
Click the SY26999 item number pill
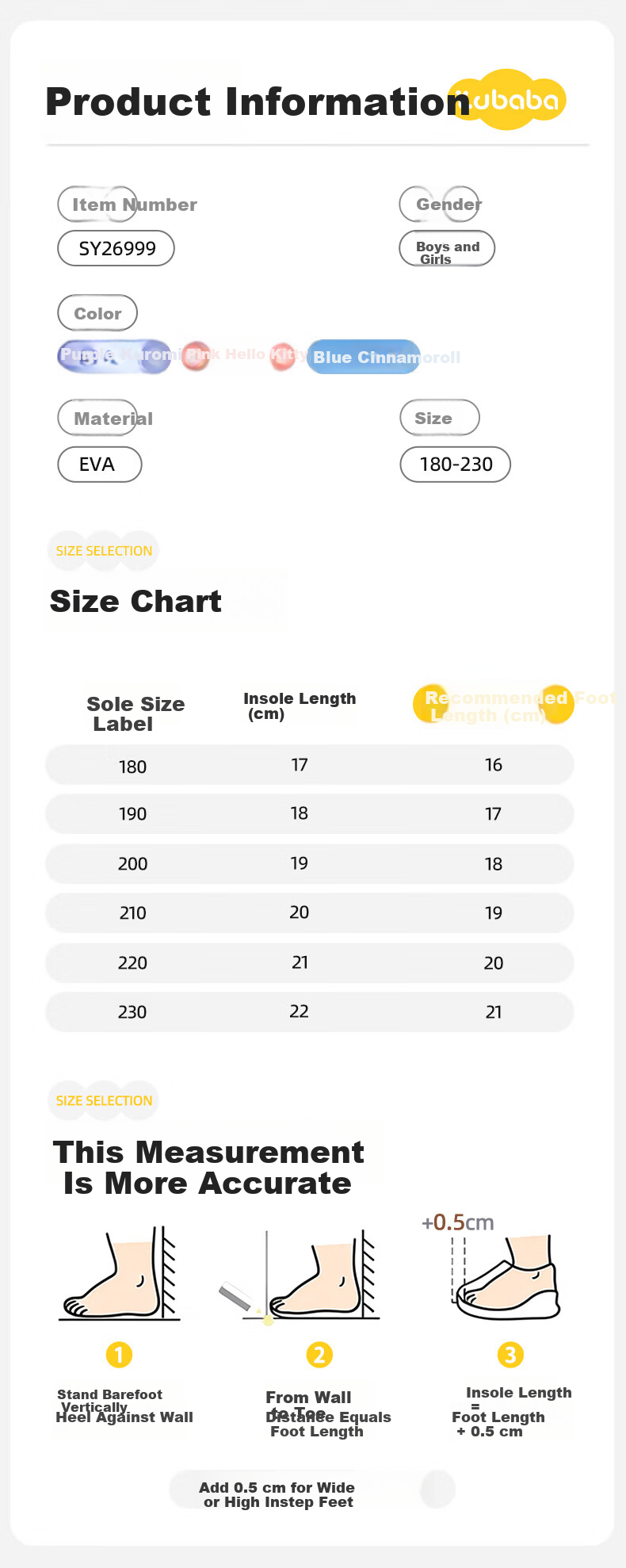(116, 248)
